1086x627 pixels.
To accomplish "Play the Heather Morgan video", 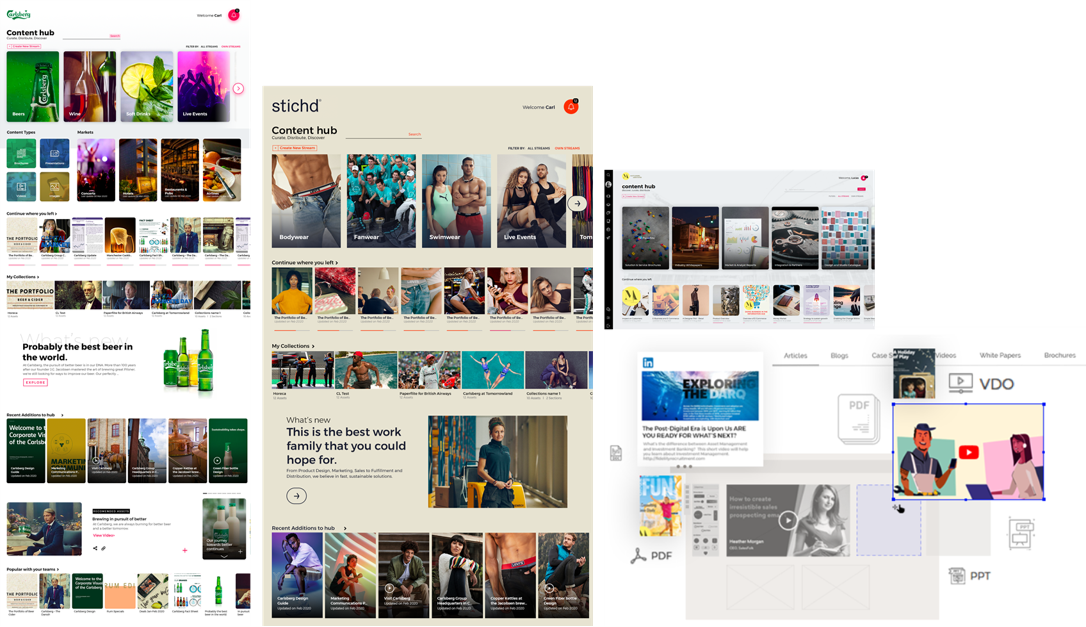I will point(788,520).
